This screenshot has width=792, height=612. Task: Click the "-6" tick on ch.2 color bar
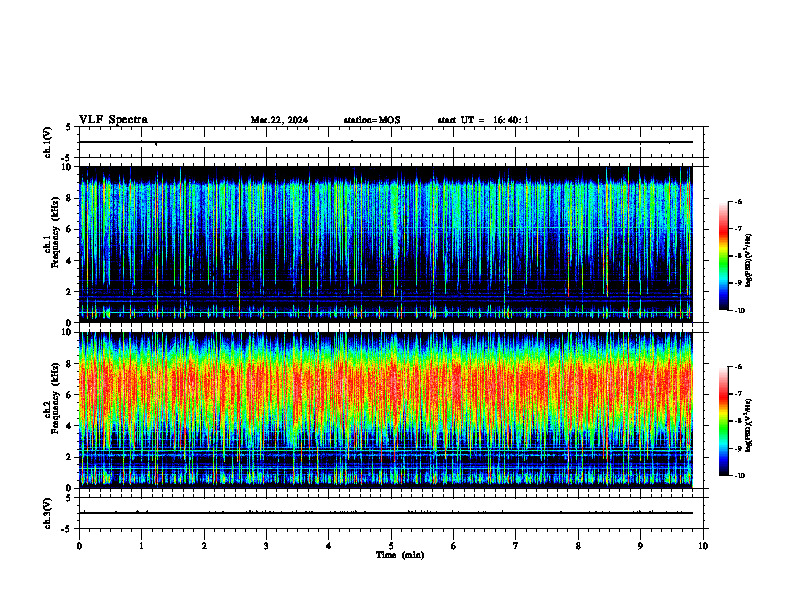pyautogui.click(x=740, y=367)
